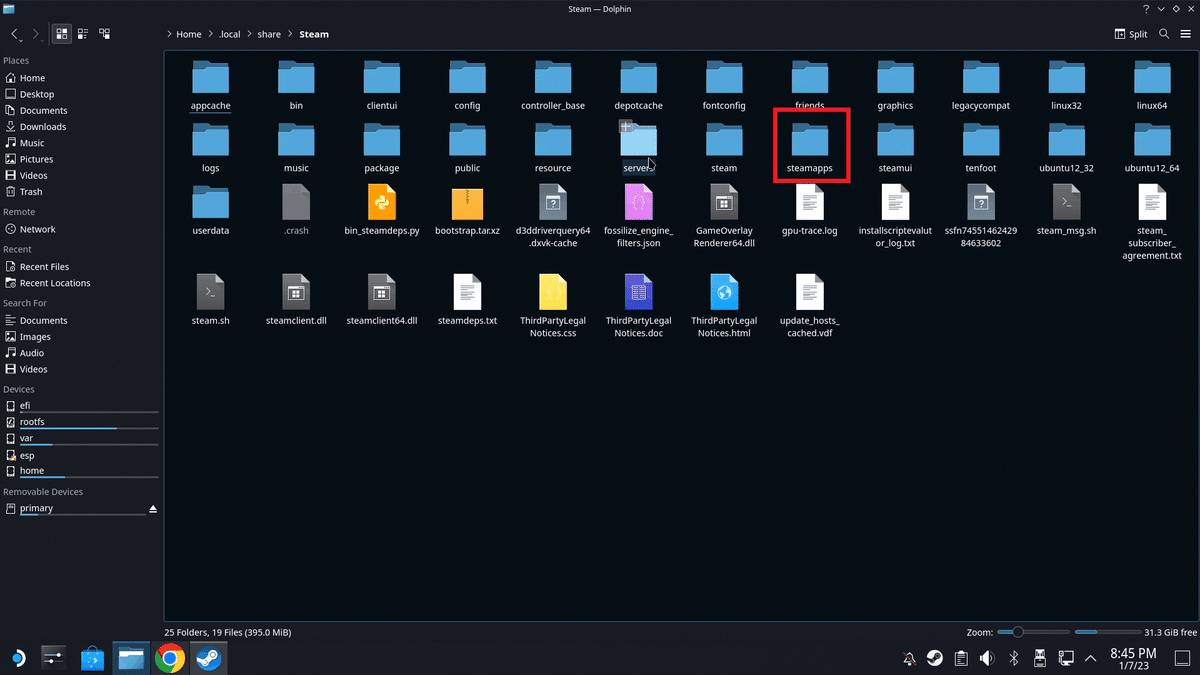Show hidden system tray icons
The image size is (1200, 675).
coord(1091,658)
